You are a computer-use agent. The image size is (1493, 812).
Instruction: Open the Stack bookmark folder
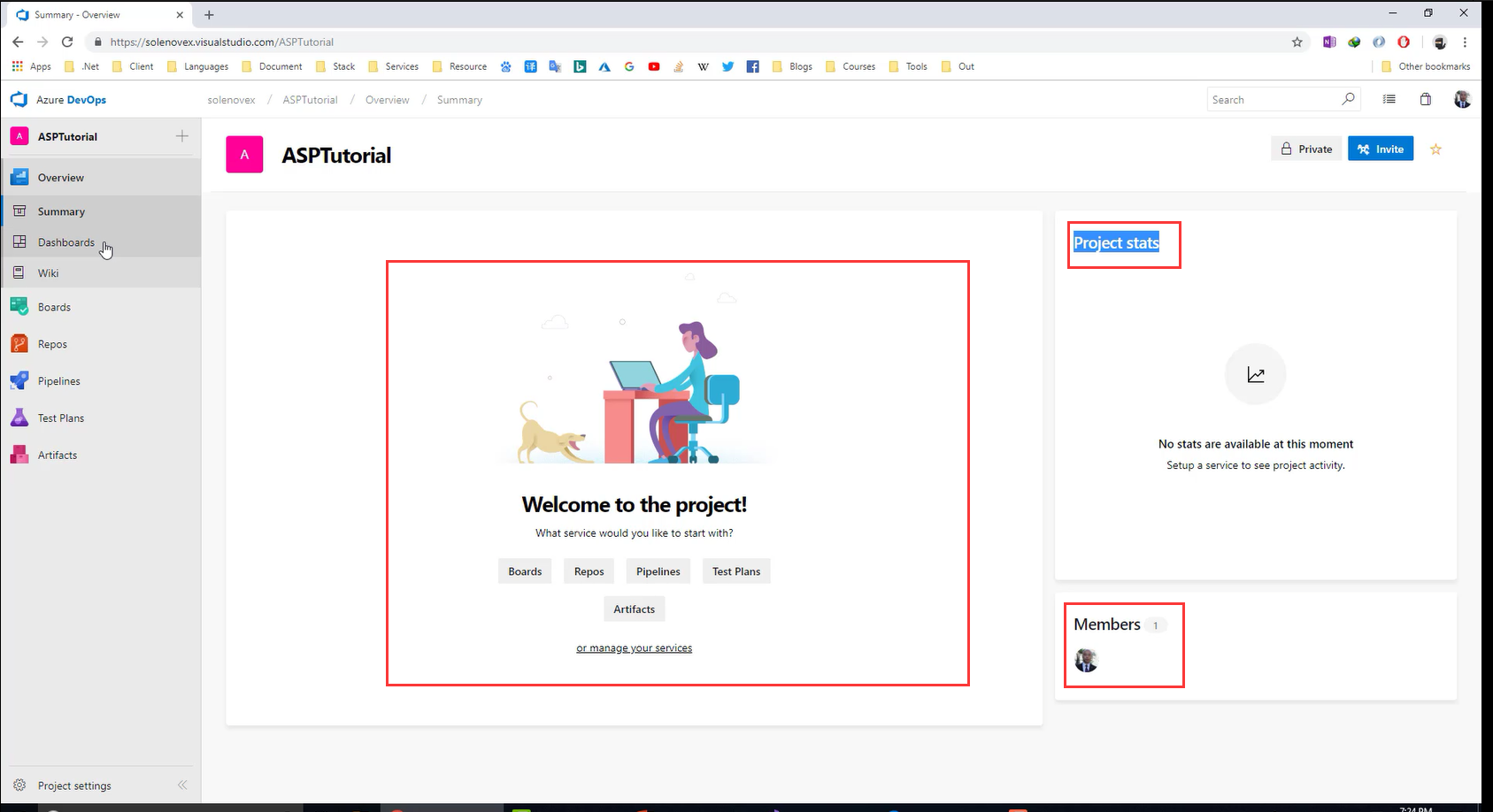click(335, 66)
